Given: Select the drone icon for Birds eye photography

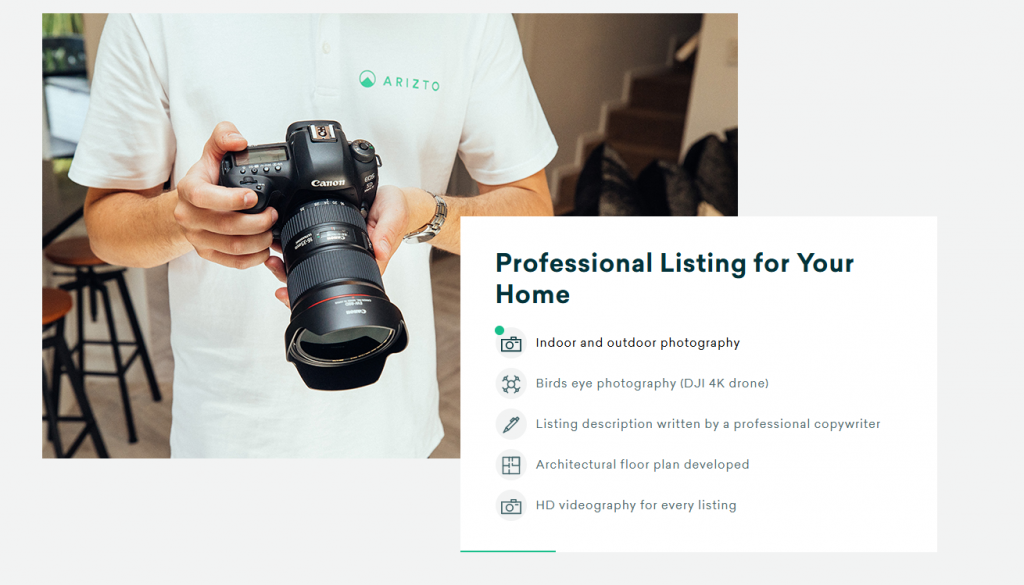Looking at the screenshot, I should (x=511, y=384).
